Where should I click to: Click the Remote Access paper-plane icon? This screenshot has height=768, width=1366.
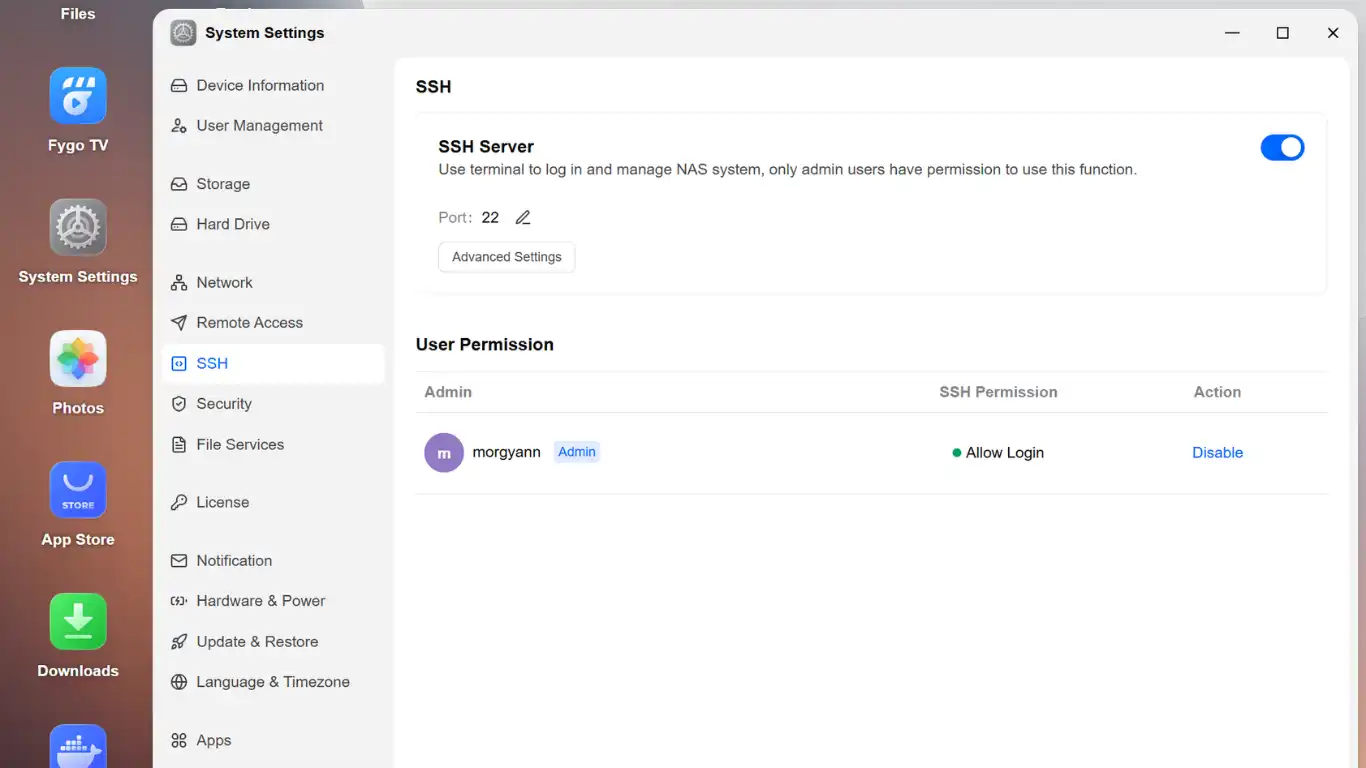coord(179,323)
